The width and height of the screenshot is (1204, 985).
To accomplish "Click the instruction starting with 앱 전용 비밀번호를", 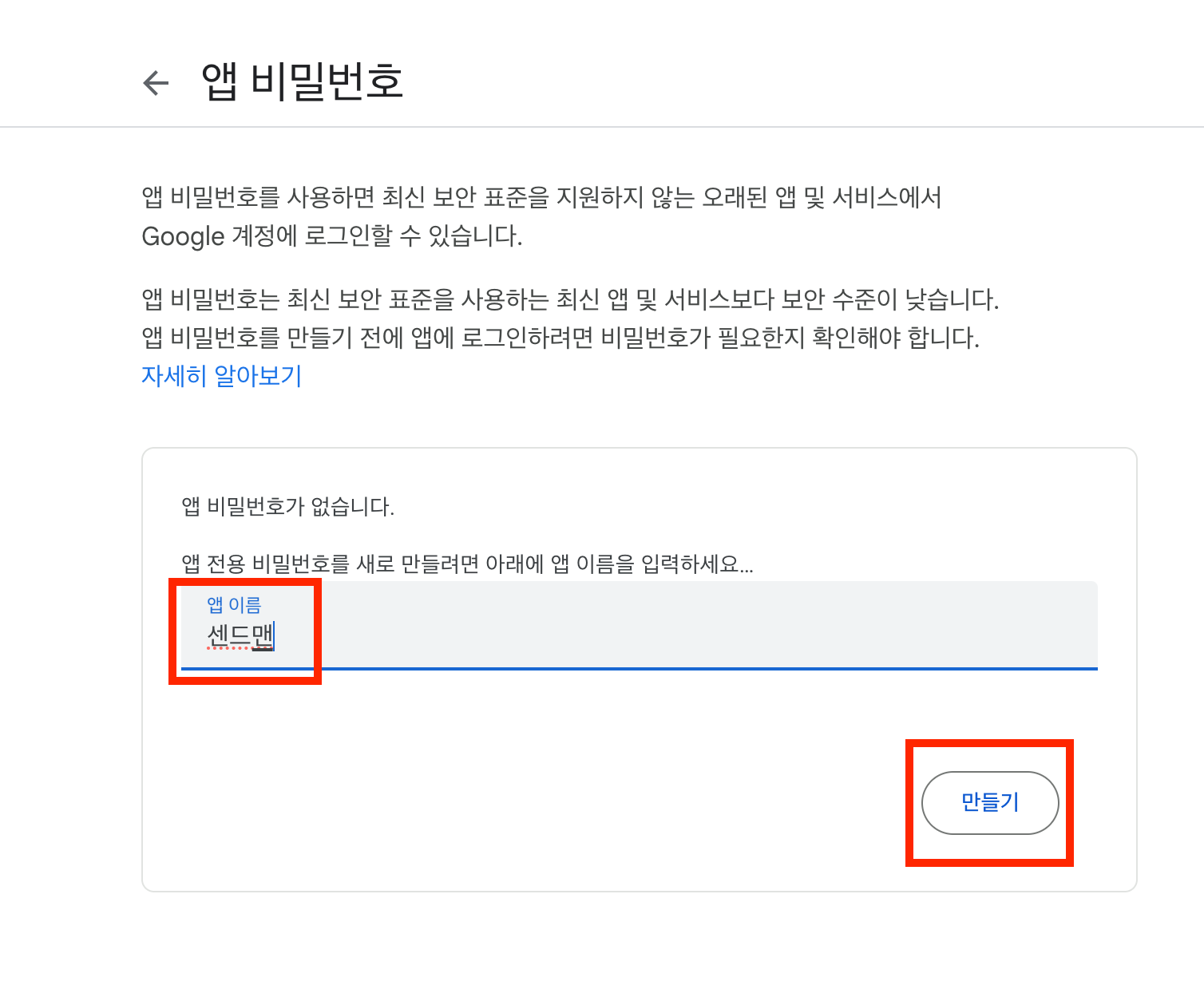I will 467,564.
